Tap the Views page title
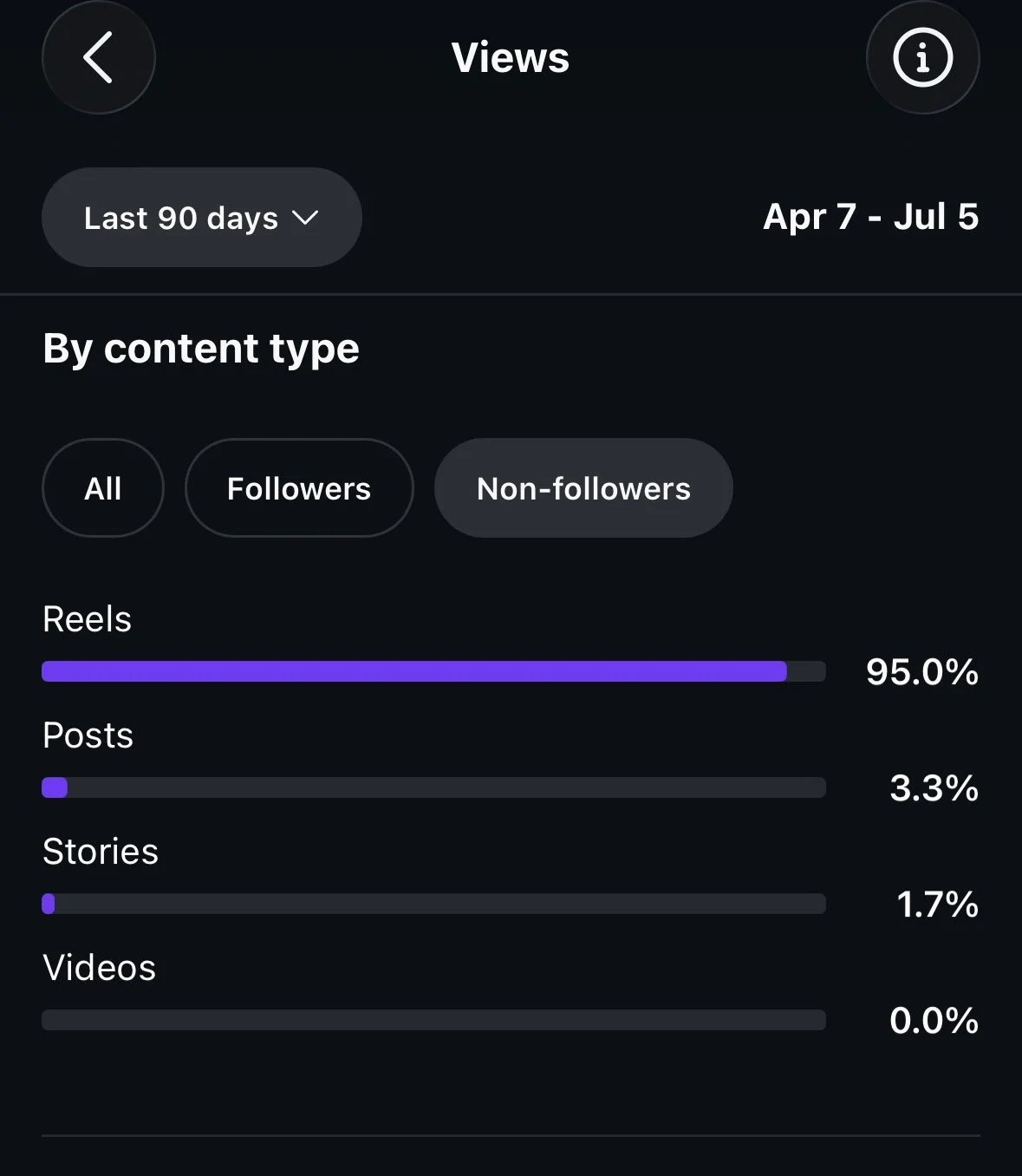The image size is (1022, 1176). tap(511, 58)
